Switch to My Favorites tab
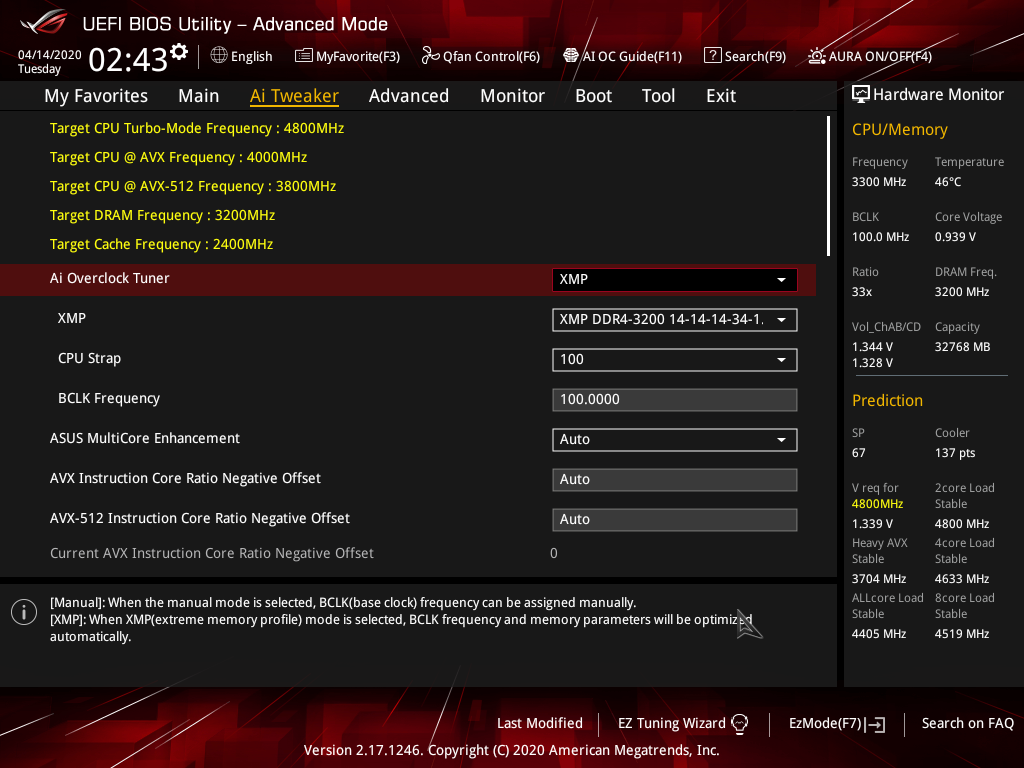 click(x=96, y=96)
